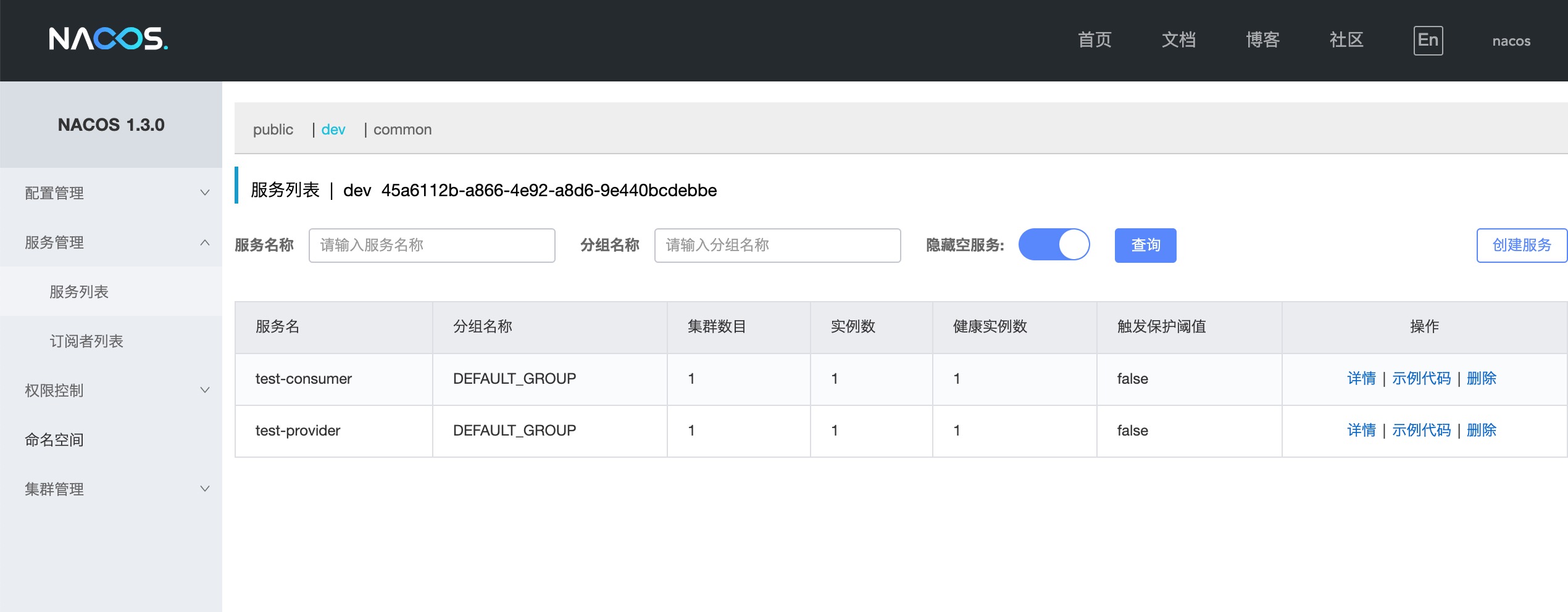Image resolution: width=1568 pixels, height=612 pixels.
Task: Focus the 分组名称 input field
Action: tap(778, 246)
